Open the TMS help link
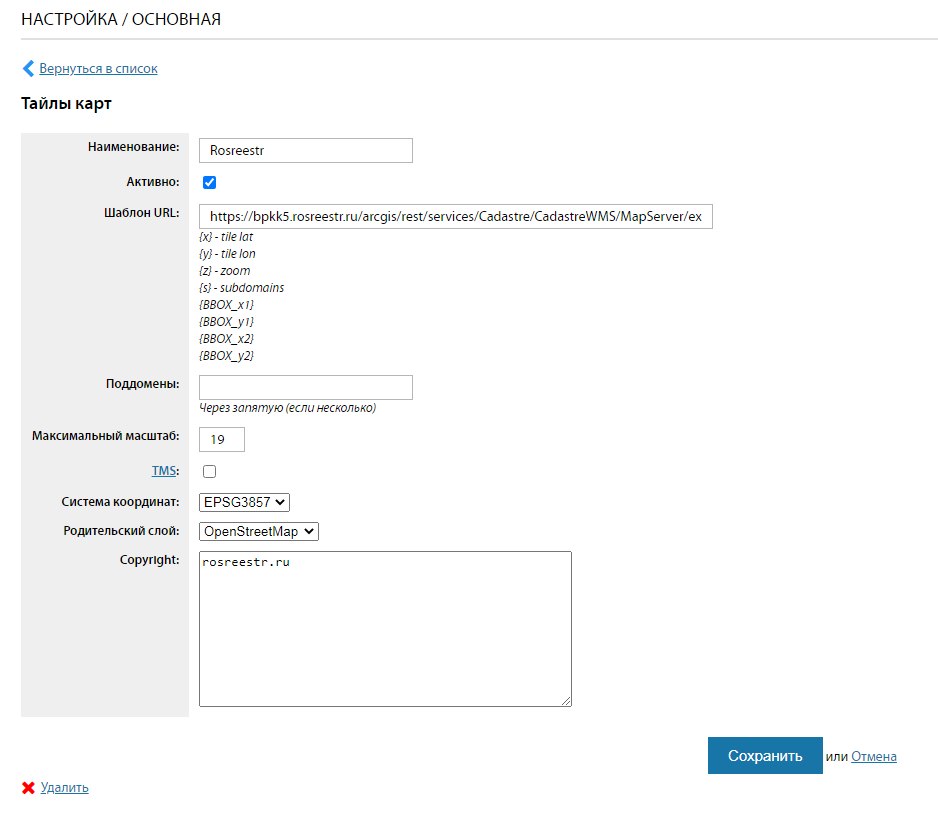 [x=163, y=471]
